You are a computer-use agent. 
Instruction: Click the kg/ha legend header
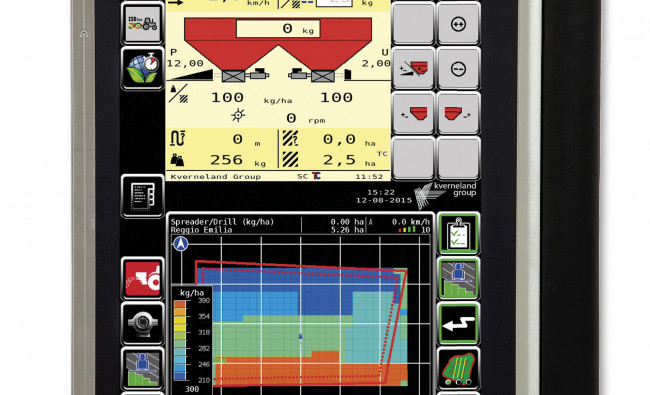tap(192, 293)
